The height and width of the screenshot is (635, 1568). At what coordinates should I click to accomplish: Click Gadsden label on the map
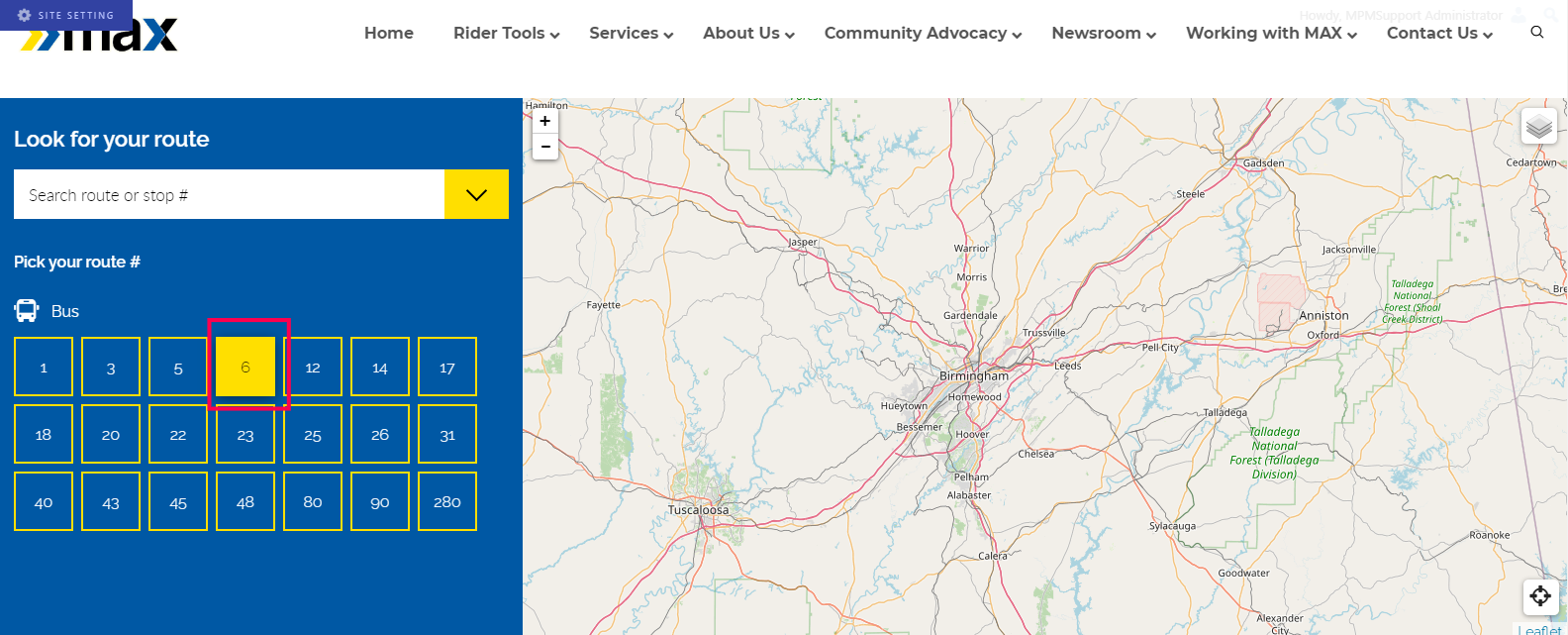(1263, 163)
